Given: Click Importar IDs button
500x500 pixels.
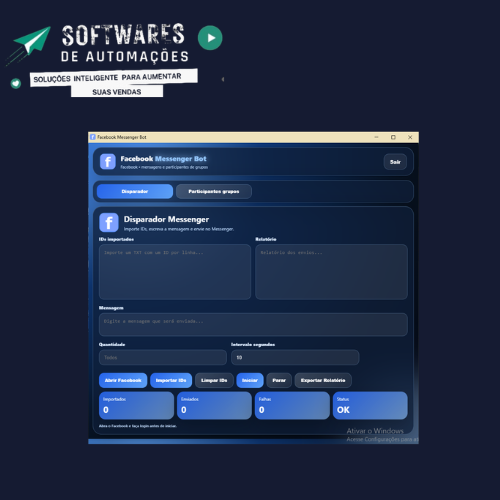Looking at the screenshot, I should pos(171,380).
